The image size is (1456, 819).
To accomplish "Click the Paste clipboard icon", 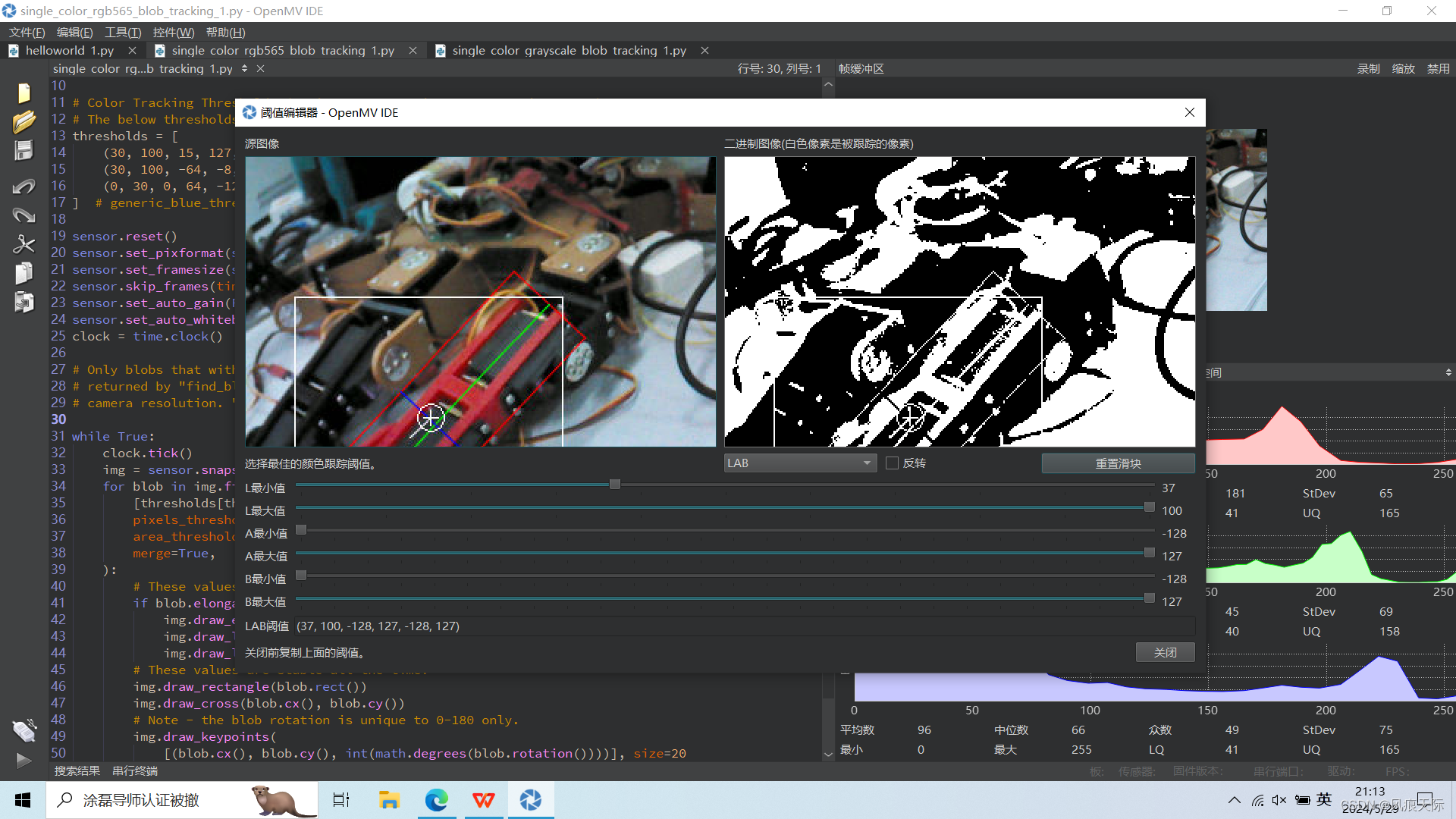I will (24, 302).
